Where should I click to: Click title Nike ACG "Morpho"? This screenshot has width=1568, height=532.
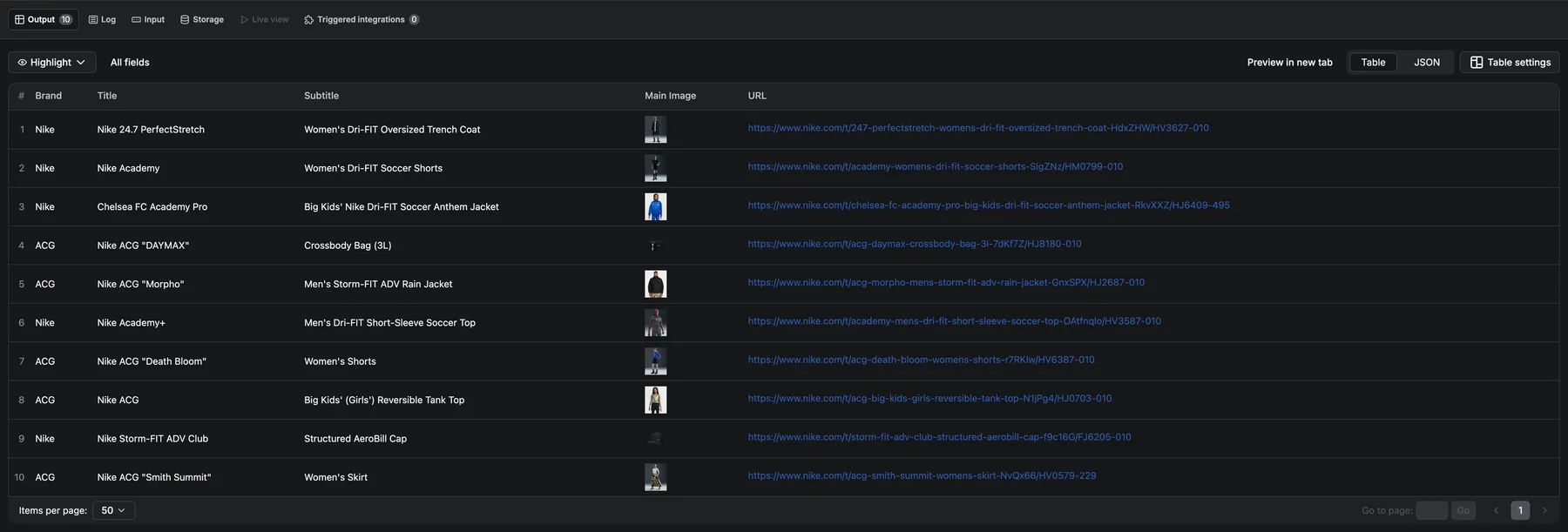tap(140, 284)
